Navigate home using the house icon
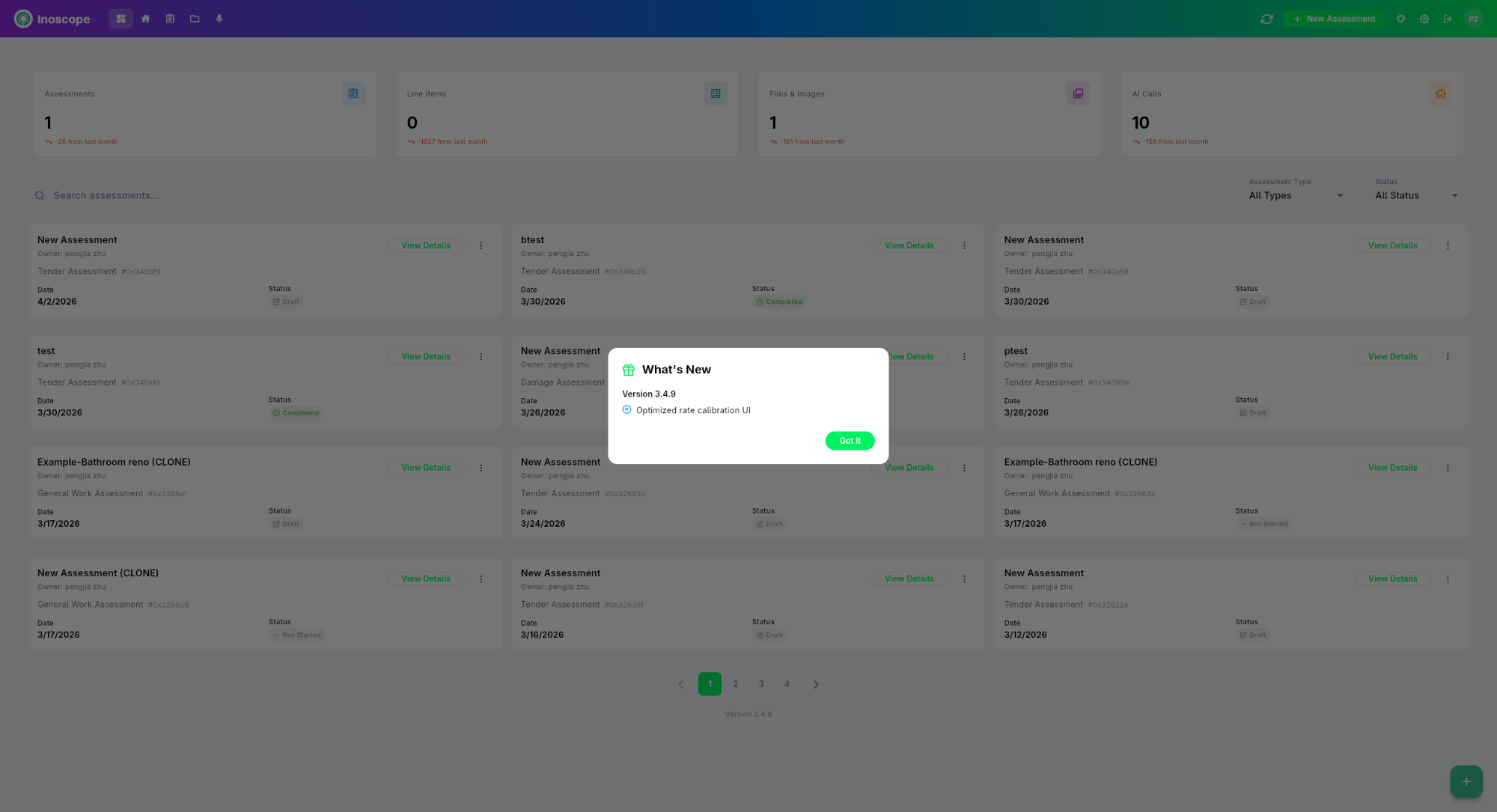 pos(146,18)
